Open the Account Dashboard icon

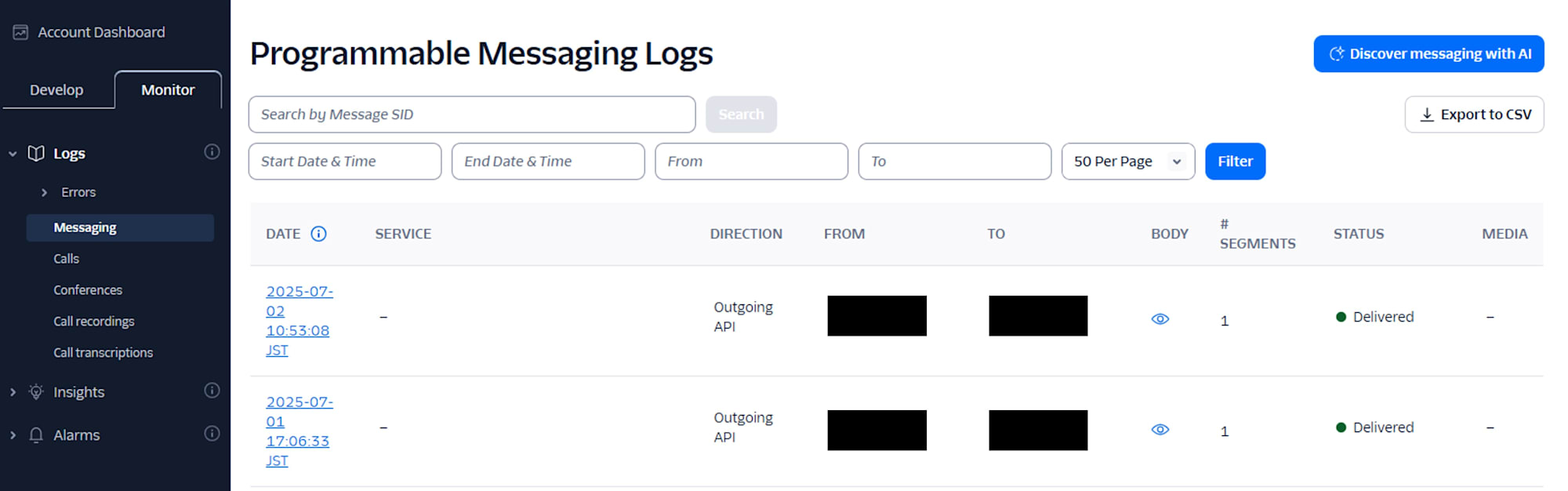[x=21, y=32]
